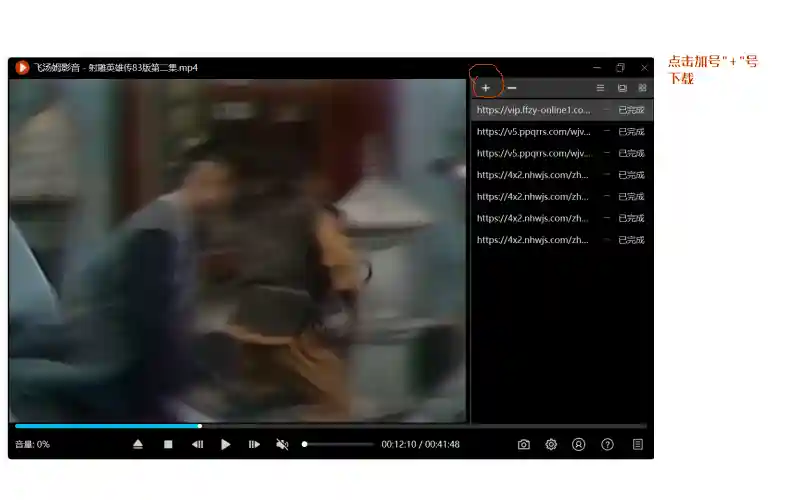The image size is (800, 500).
Task: Click the 音量: 0% volume label
Action: pyautogui.click(x=32, y=444)
